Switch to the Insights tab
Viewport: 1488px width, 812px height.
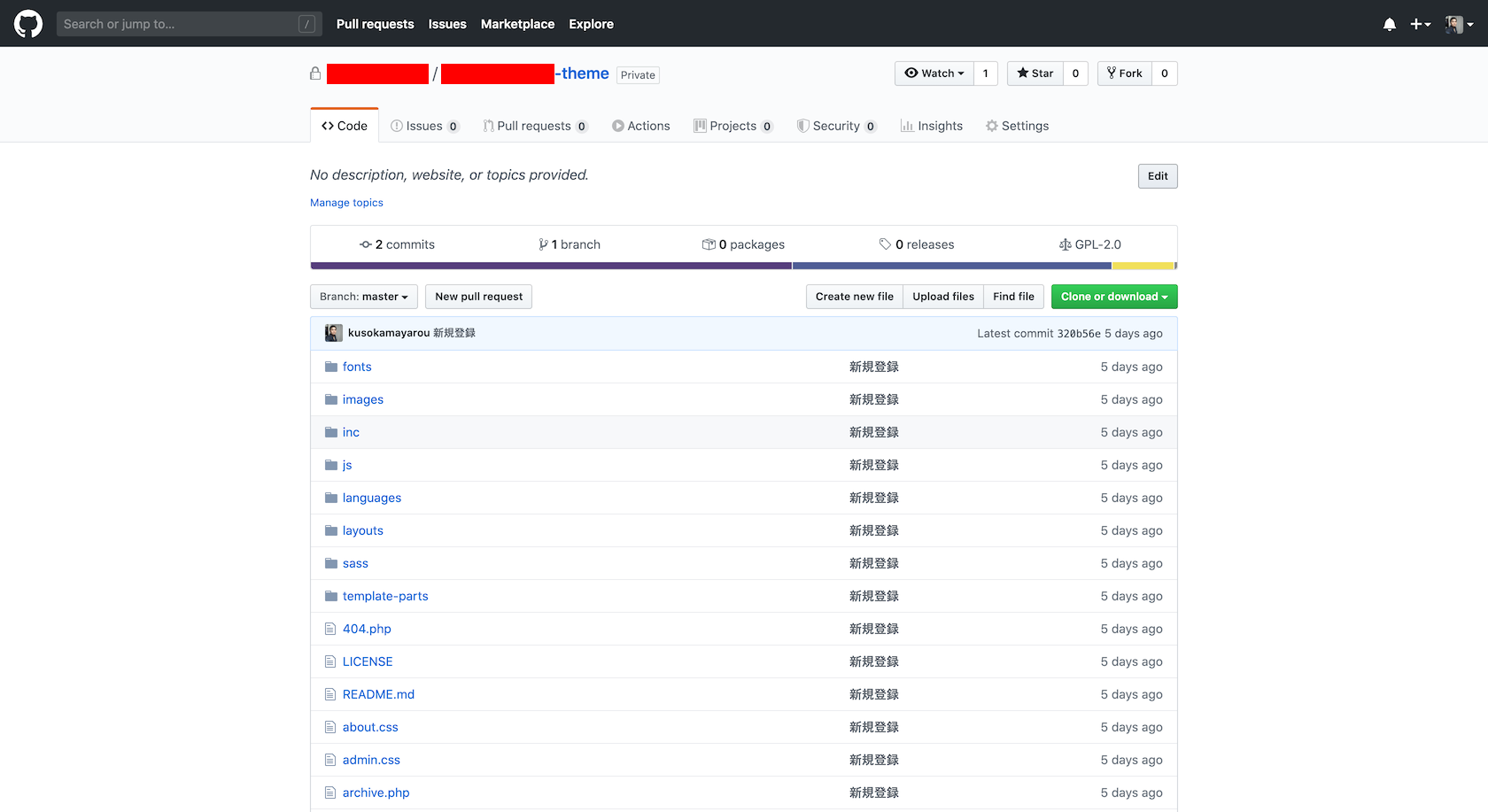click(931, 125)
